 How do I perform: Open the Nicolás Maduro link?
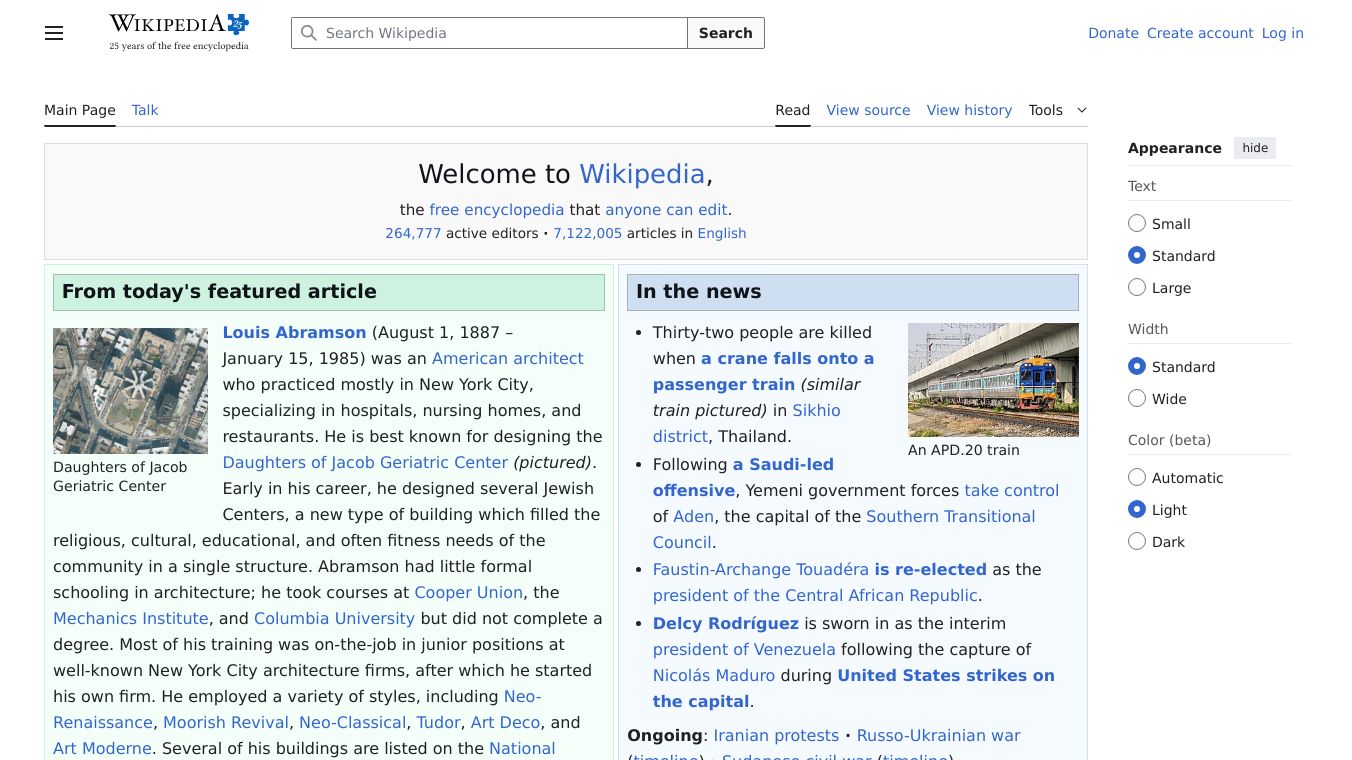tap(714, 675)
